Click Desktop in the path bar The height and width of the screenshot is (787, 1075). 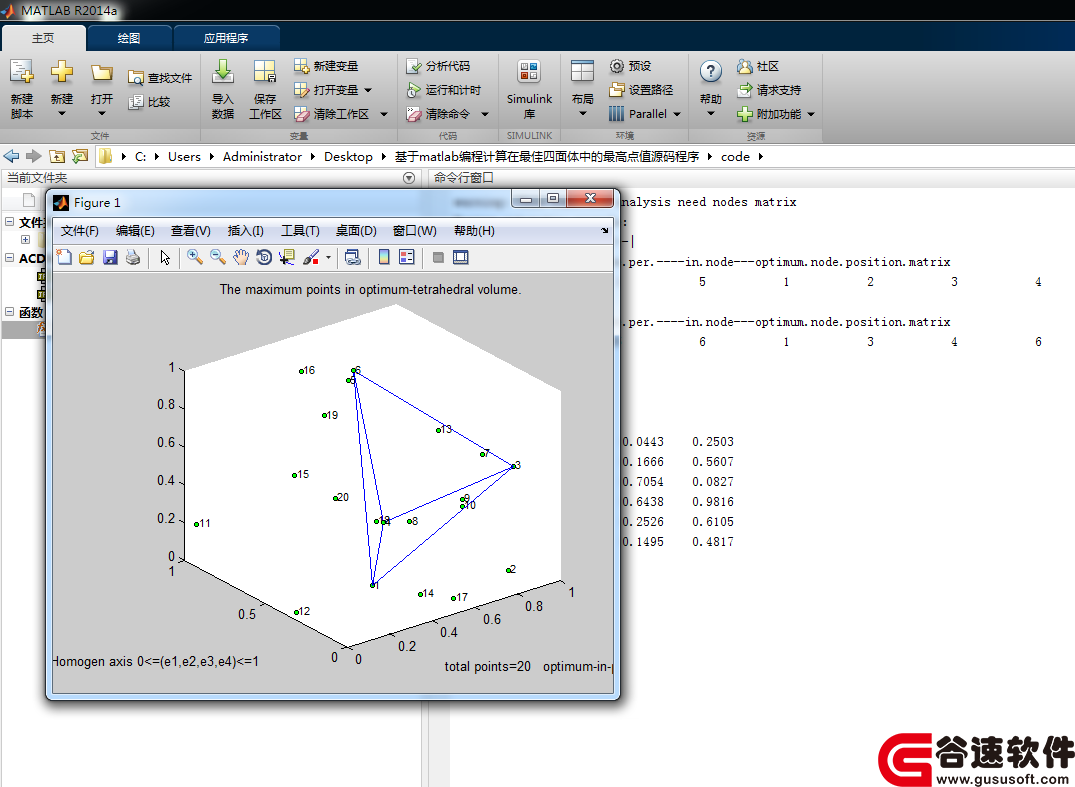click(348, 156)
